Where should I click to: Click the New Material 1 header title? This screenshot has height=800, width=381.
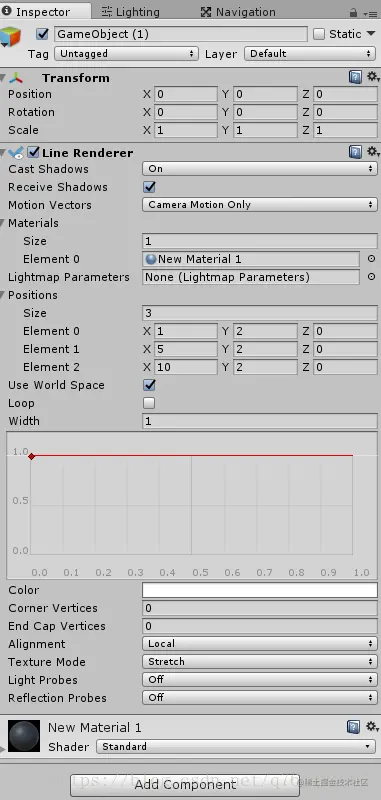click(x=95, y=727)
